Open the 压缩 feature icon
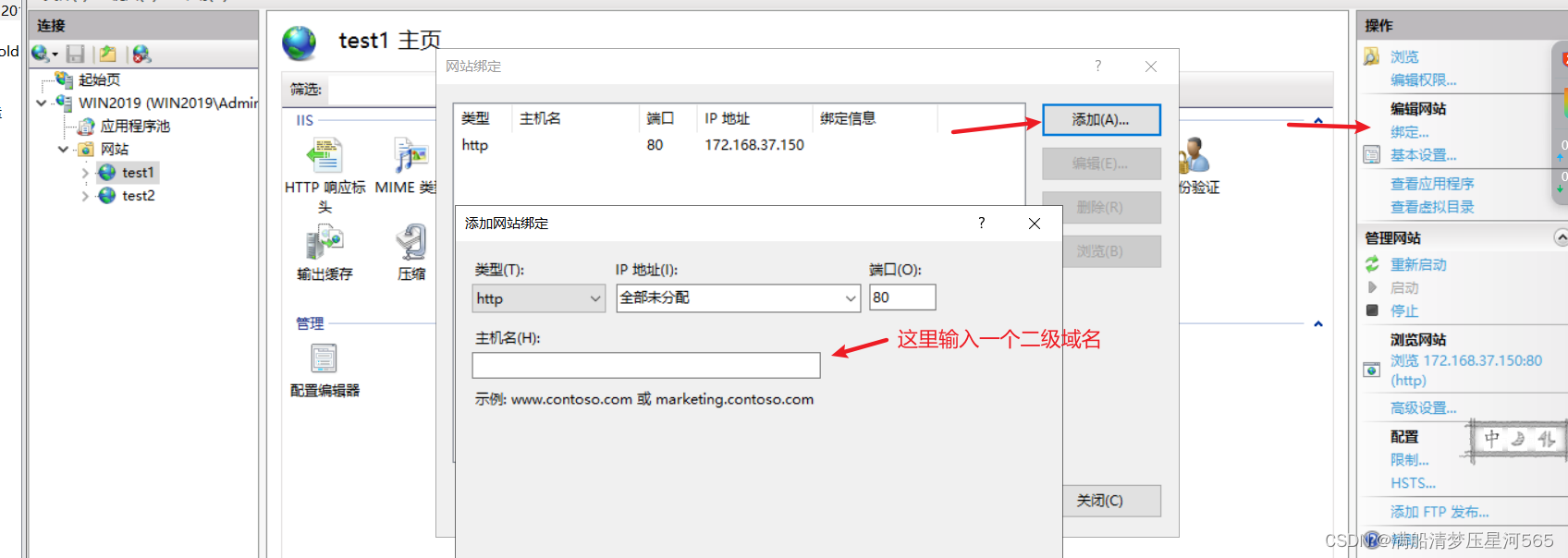Image resolution: width=1568 pixels, height=558 pixels. tap(411, 244)
